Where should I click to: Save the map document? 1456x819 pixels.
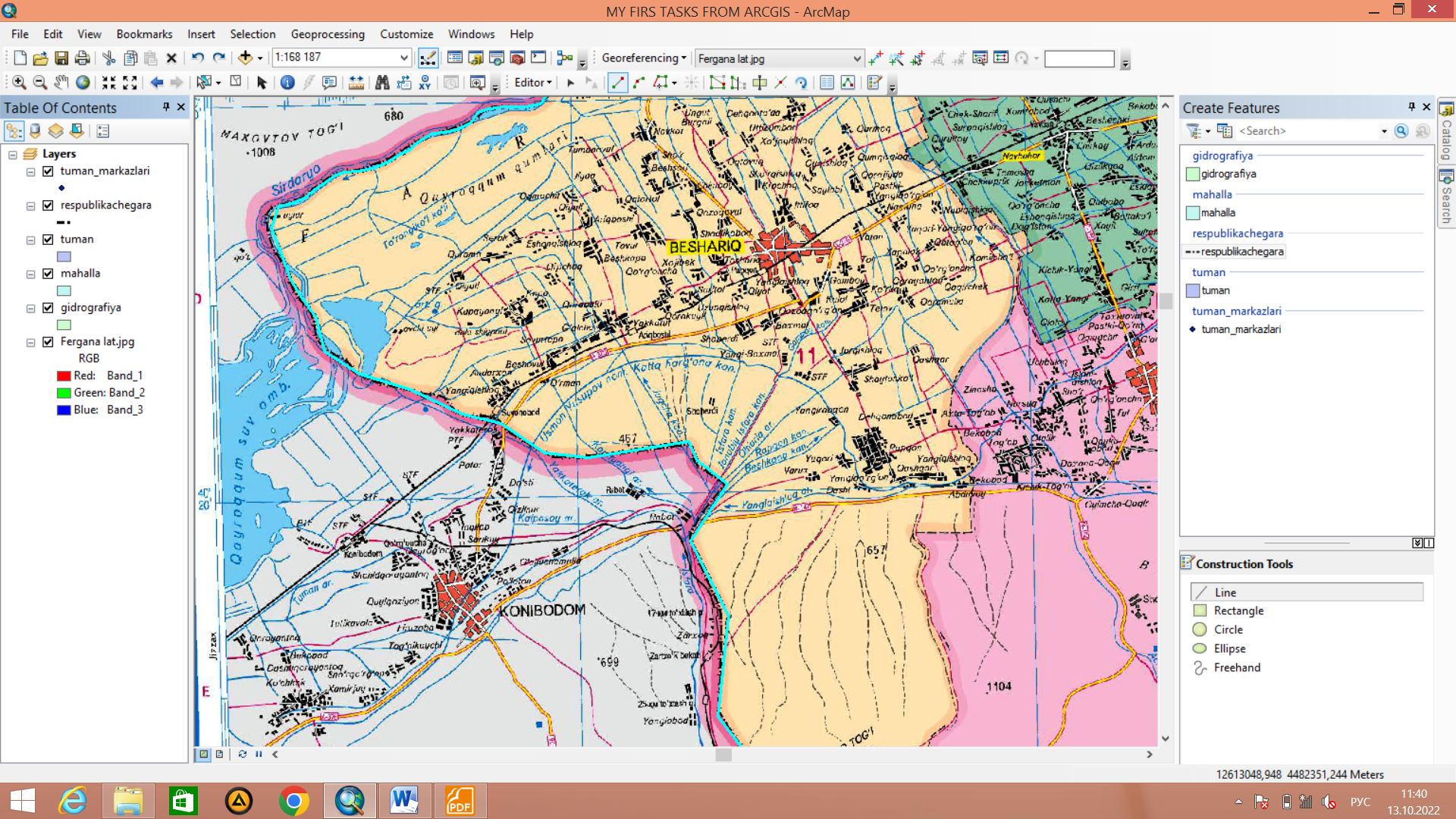coord(61,58)
